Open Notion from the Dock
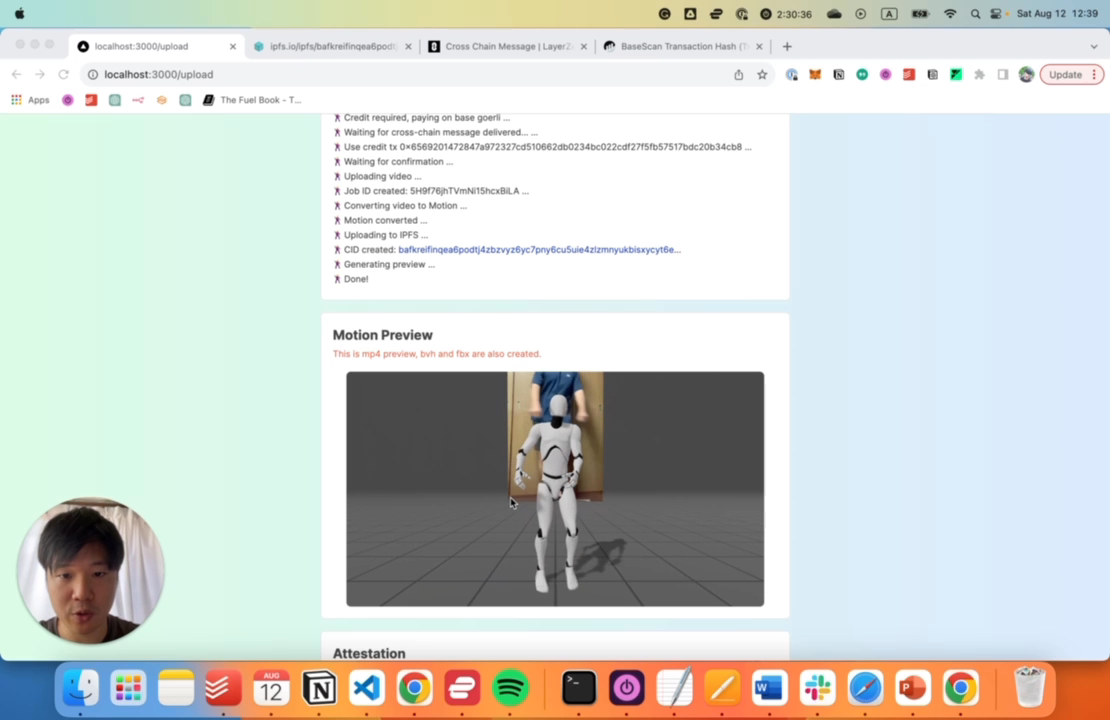The width and height of the screenshot is (1110, 720). point(319,687)
